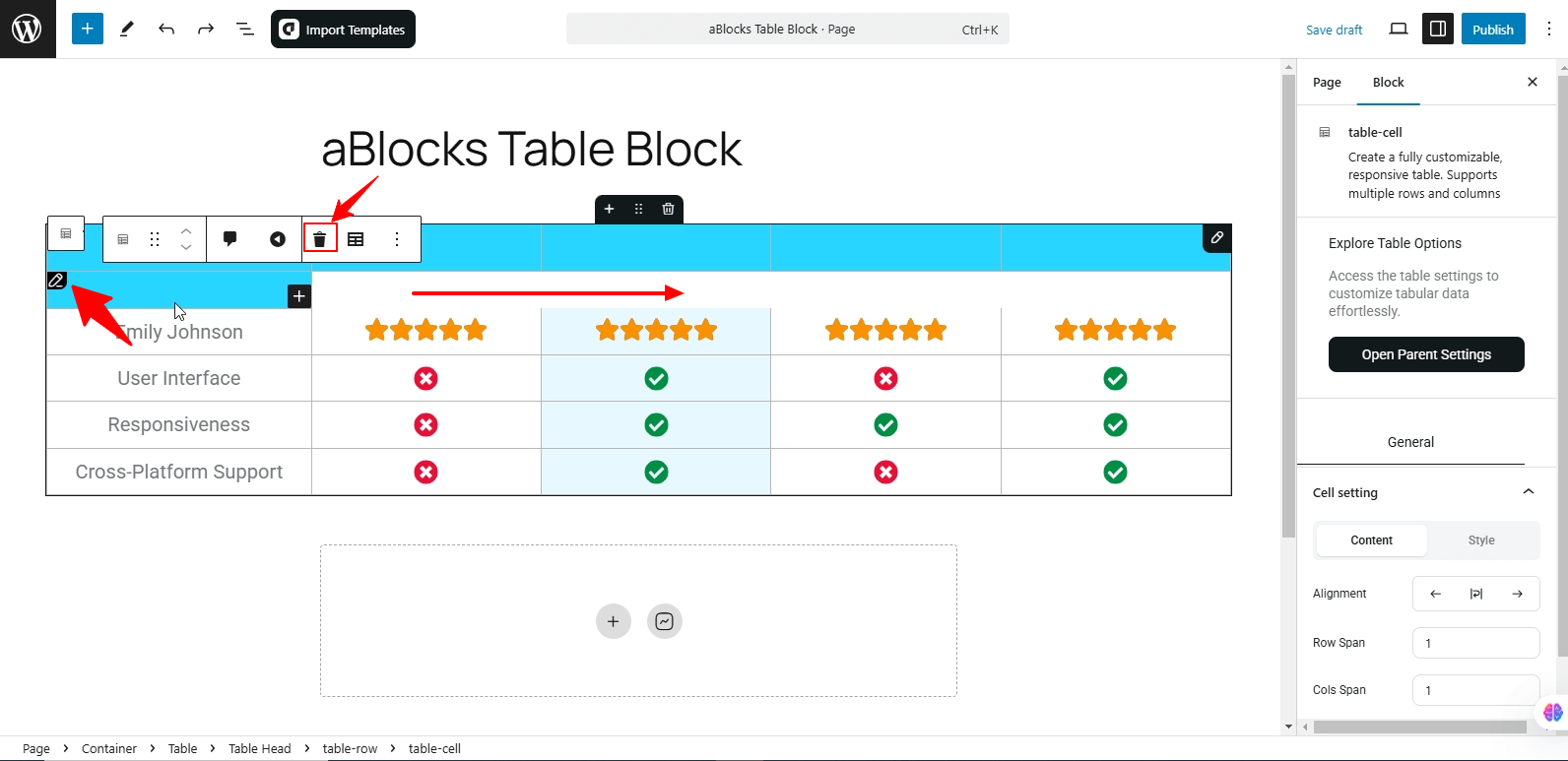Click the trash on the dark column toolbar
Viewport: 1568px width, 761px height.
[x=669, y=209]
